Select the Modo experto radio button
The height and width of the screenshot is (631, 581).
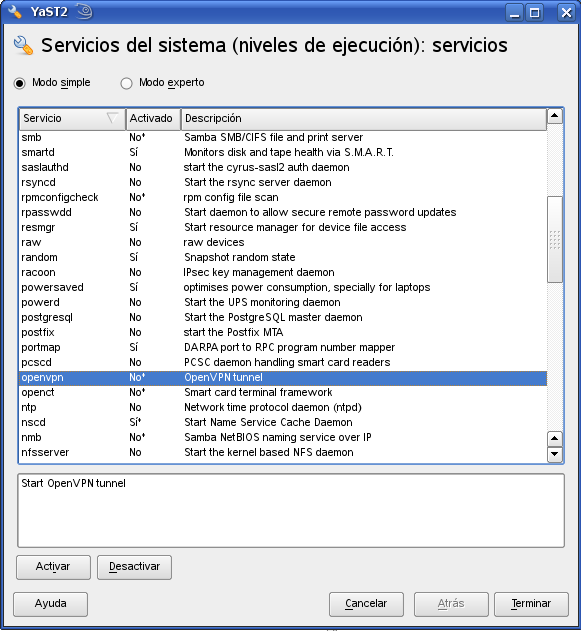coord(126,83)
